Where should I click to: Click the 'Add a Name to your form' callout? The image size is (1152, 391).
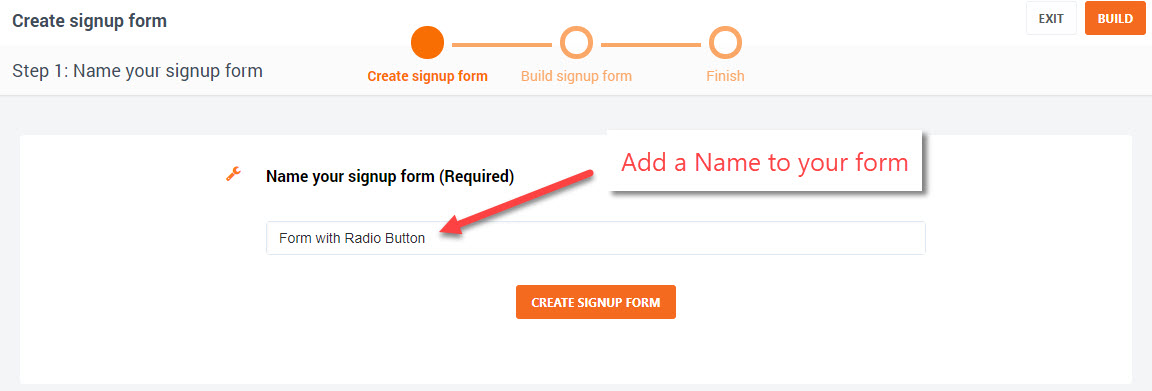coord(764,162)
